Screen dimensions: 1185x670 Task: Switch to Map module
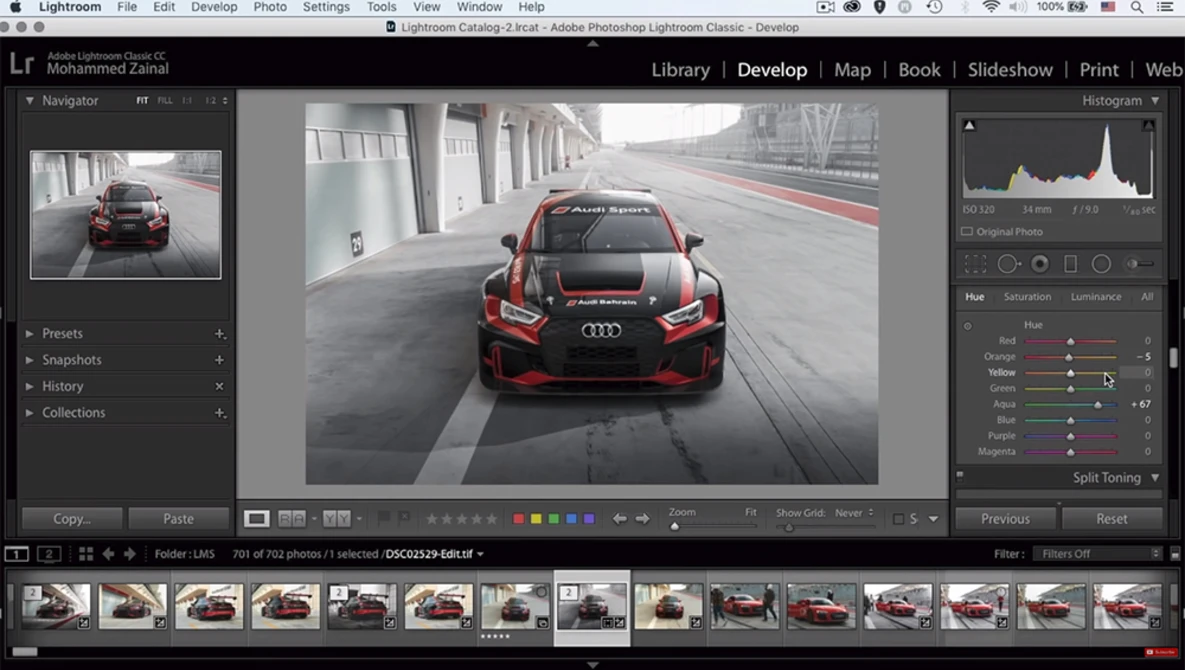click(x=852, y=69)
